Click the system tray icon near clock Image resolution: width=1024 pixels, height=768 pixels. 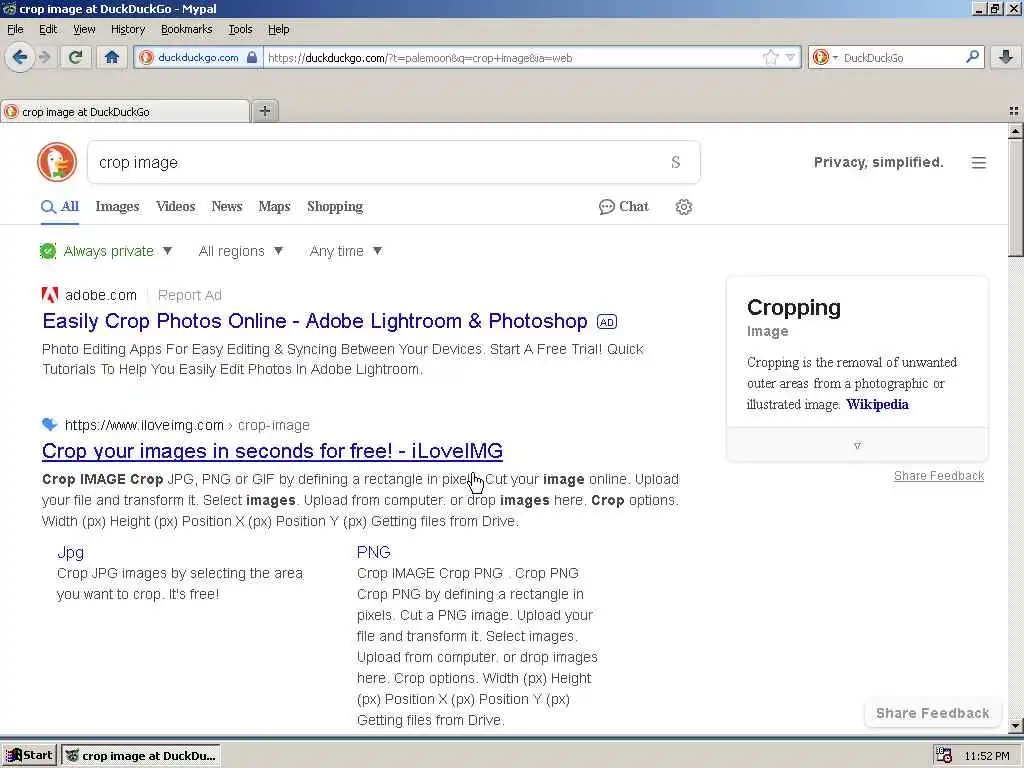[x=944, y=756]
